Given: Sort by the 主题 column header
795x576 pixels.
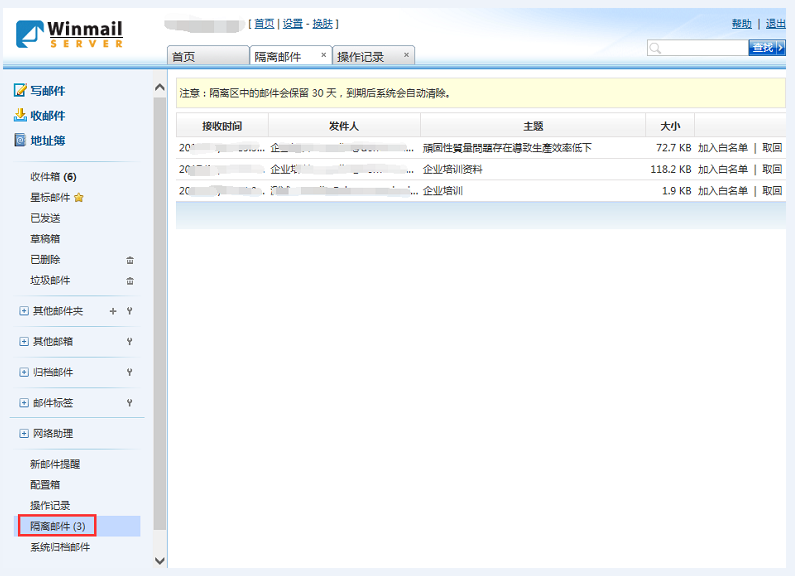Looking at the screenshot, I should [533, 126].
